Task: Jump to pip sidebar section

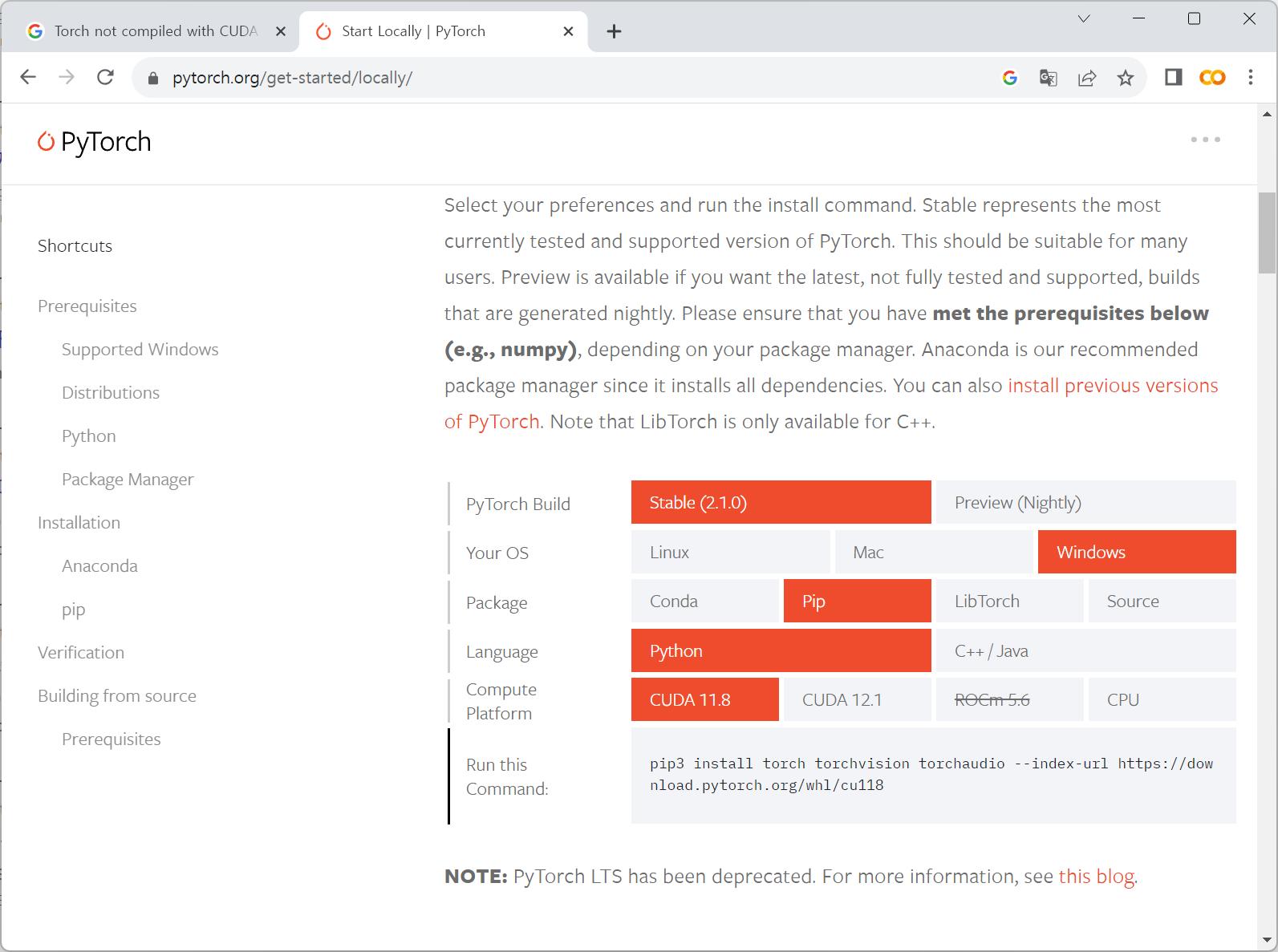Action: tap(73, 610)
